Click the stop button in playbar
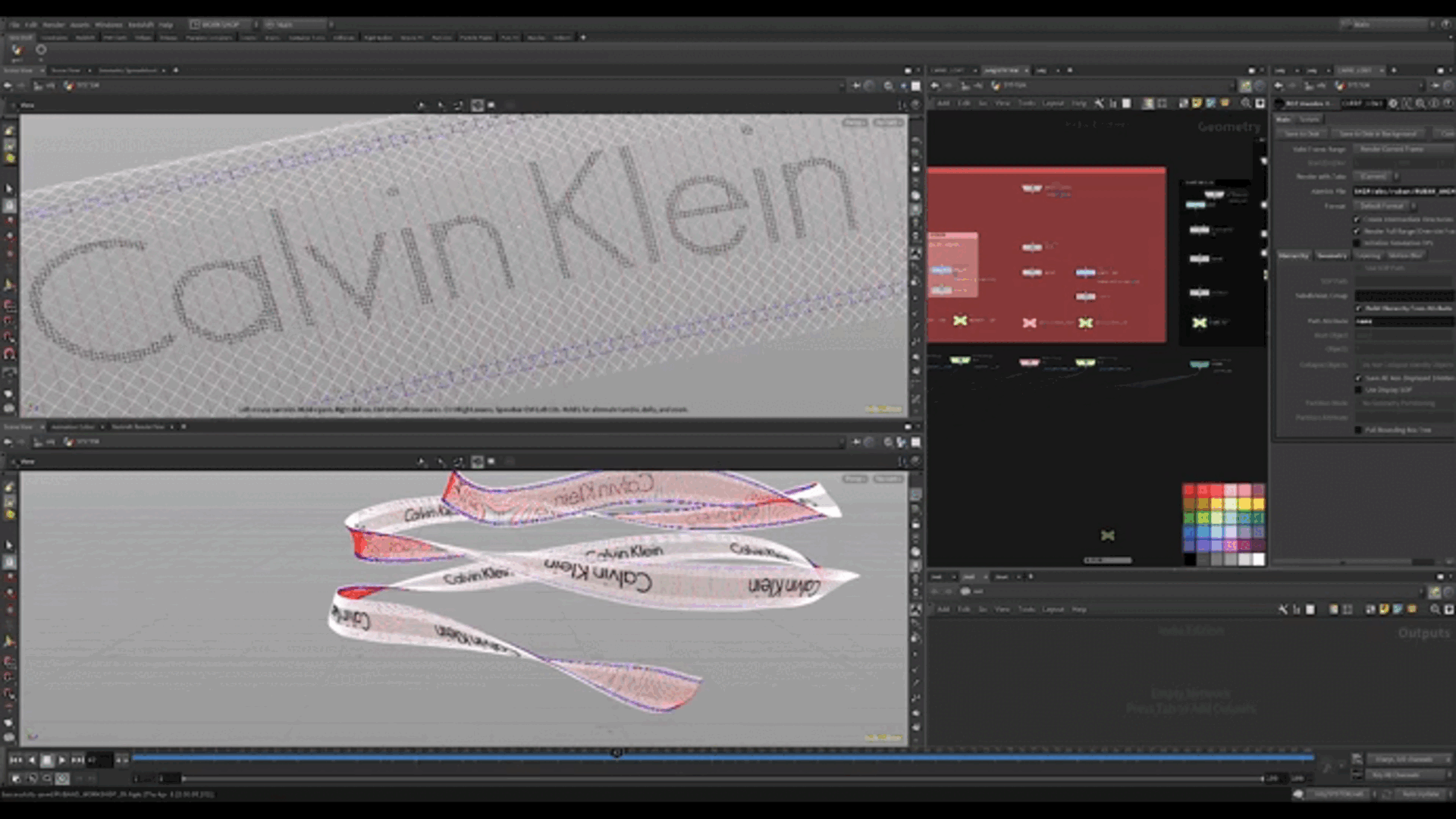Image resolution: width=1456 pixels, height=819 pixels. point(46,759)
